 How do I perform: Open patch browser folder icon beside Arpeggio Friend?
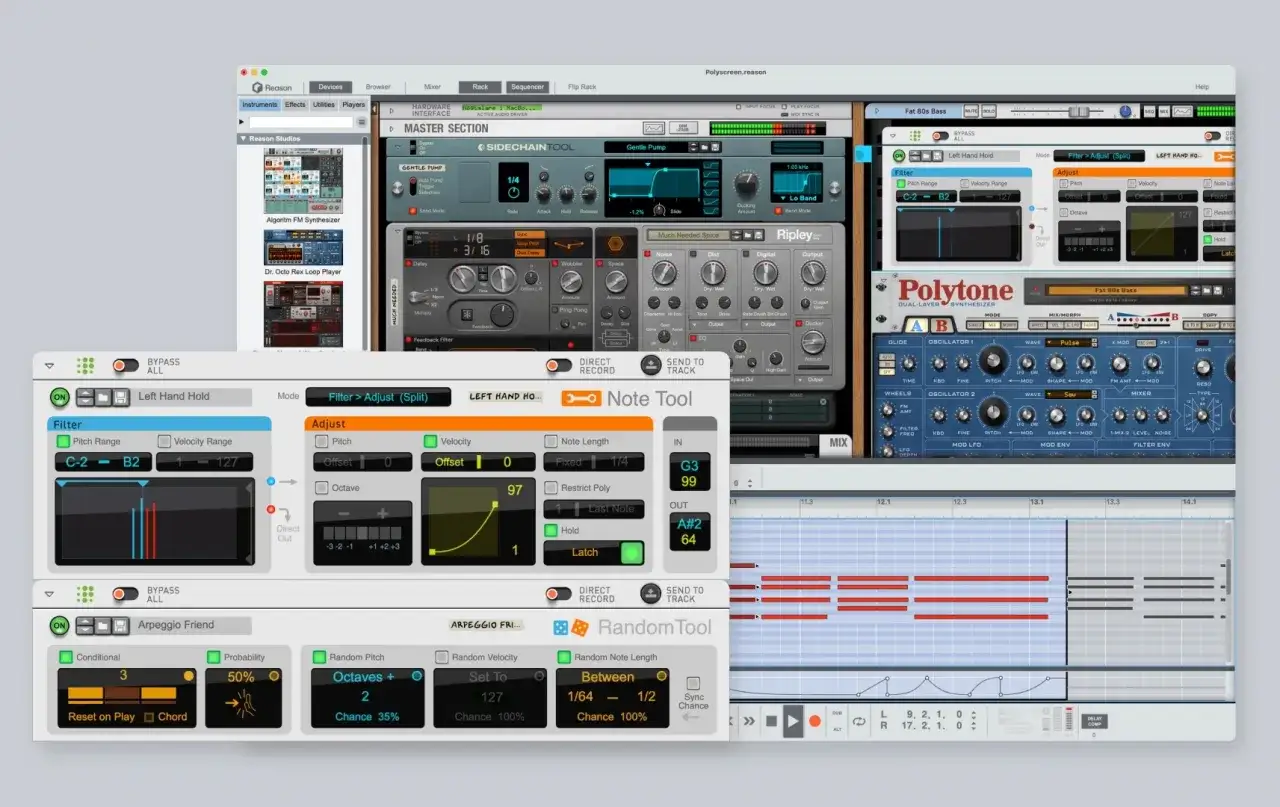click(x=103, y=626)
